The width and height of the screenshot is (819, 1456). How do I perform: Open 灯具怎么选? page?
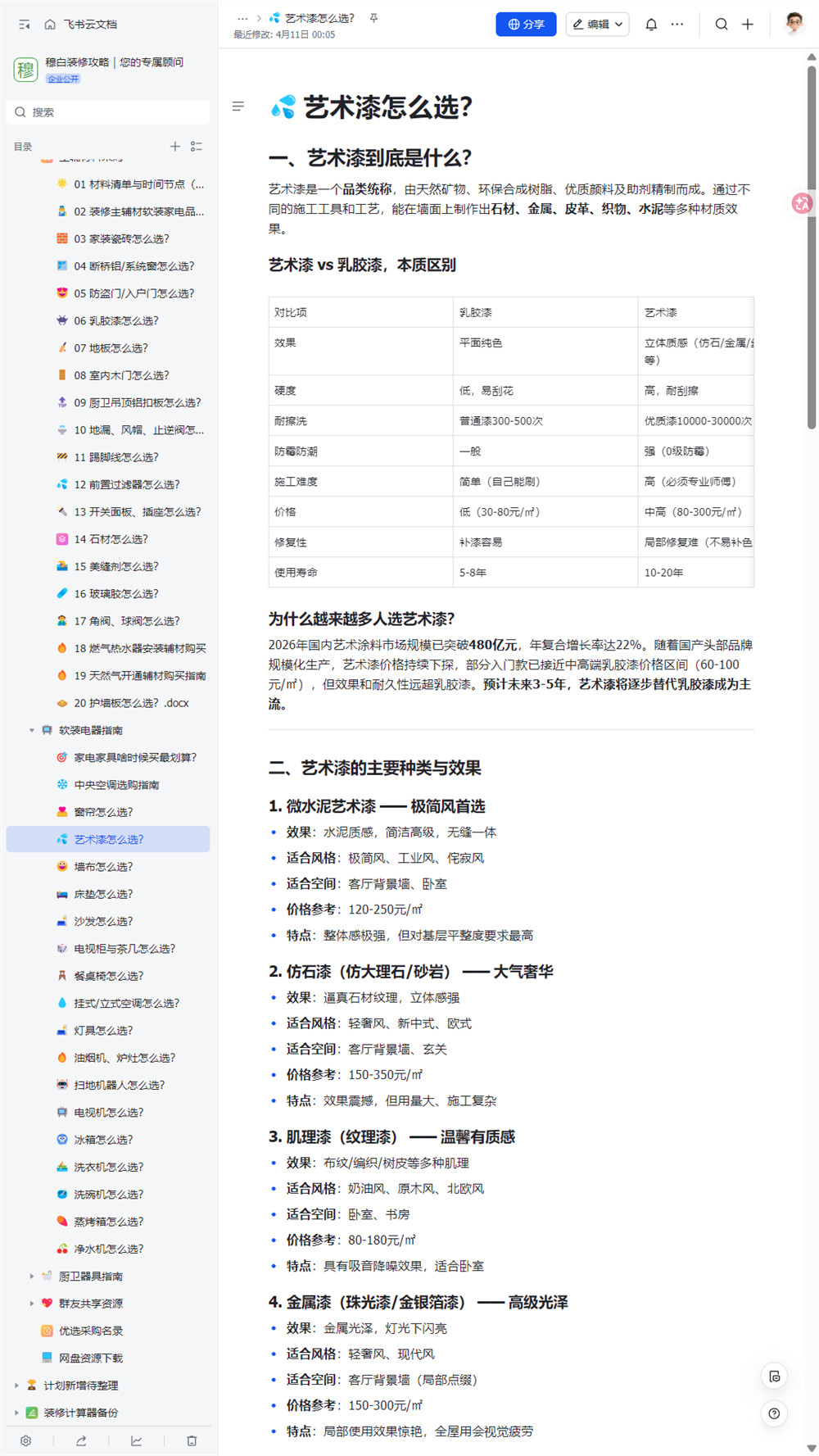point(103,1030)
